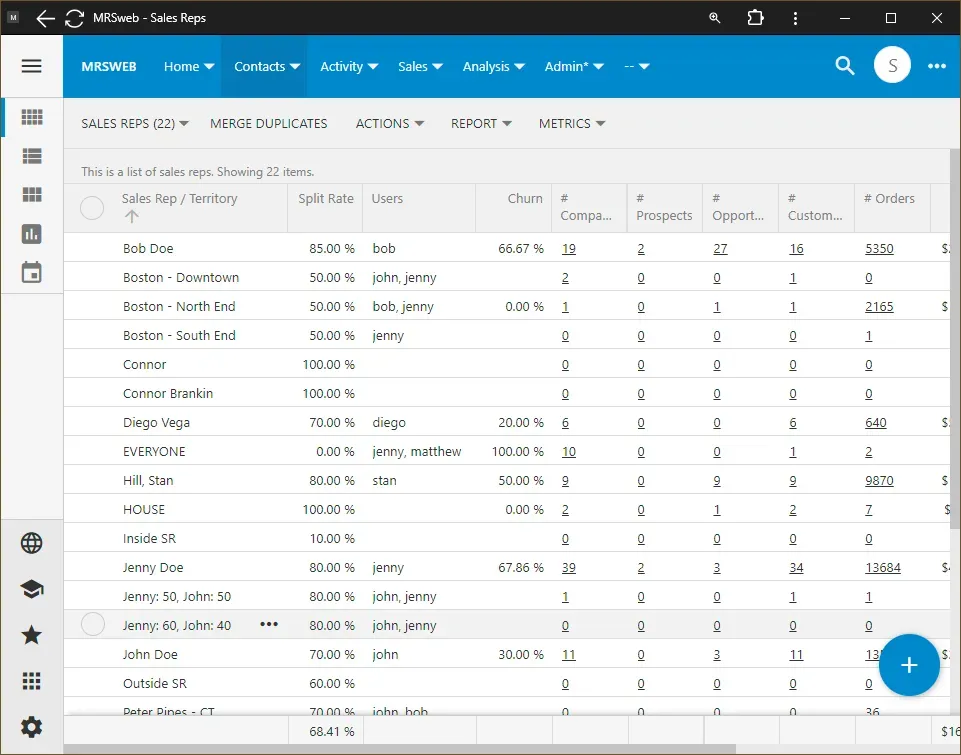Click the MERGE DUPLICATES button
The width and height of the screenshot is (961, 755).
click(269, 124)
